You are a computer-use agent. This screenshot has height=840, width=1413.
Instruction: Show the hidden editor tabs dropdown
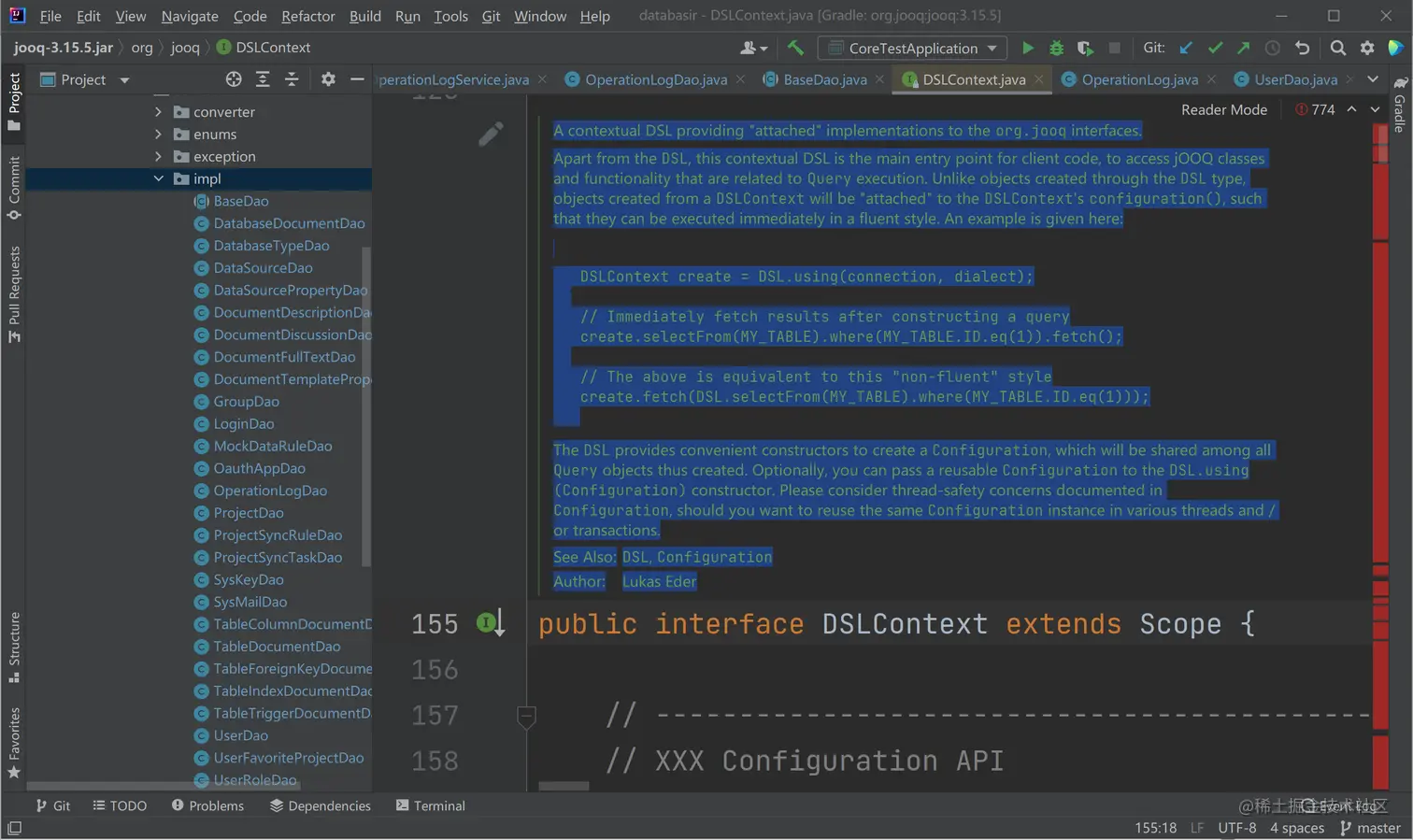(1373, 79)
